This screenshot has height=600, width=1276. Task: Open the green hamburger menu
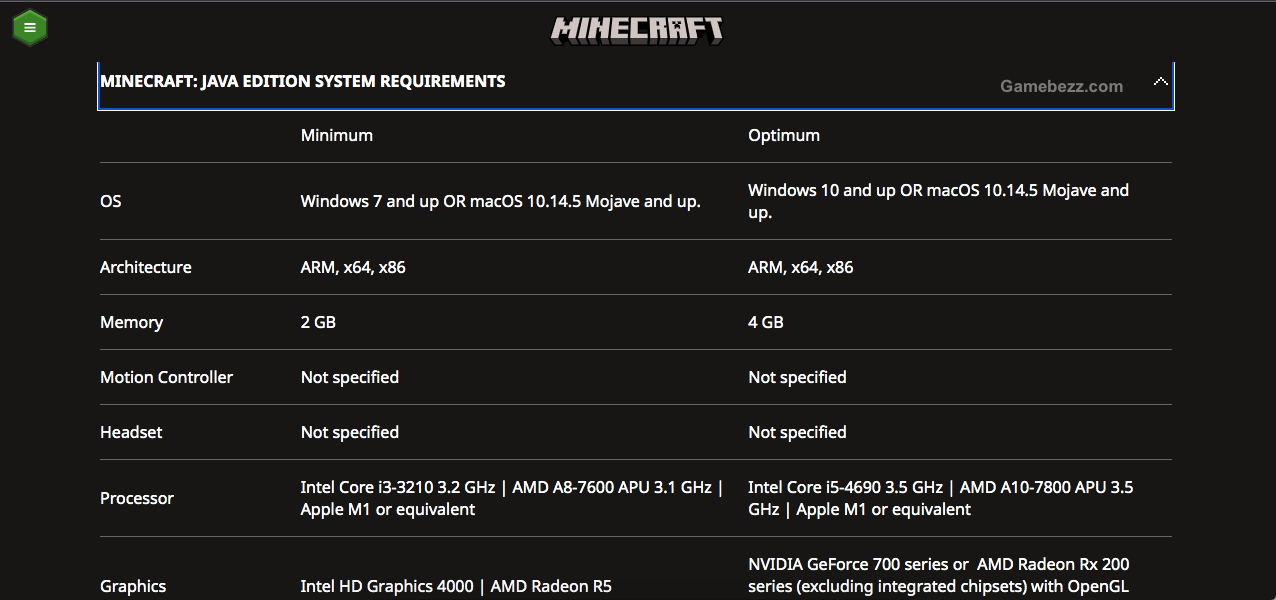(x=30, y=27)
